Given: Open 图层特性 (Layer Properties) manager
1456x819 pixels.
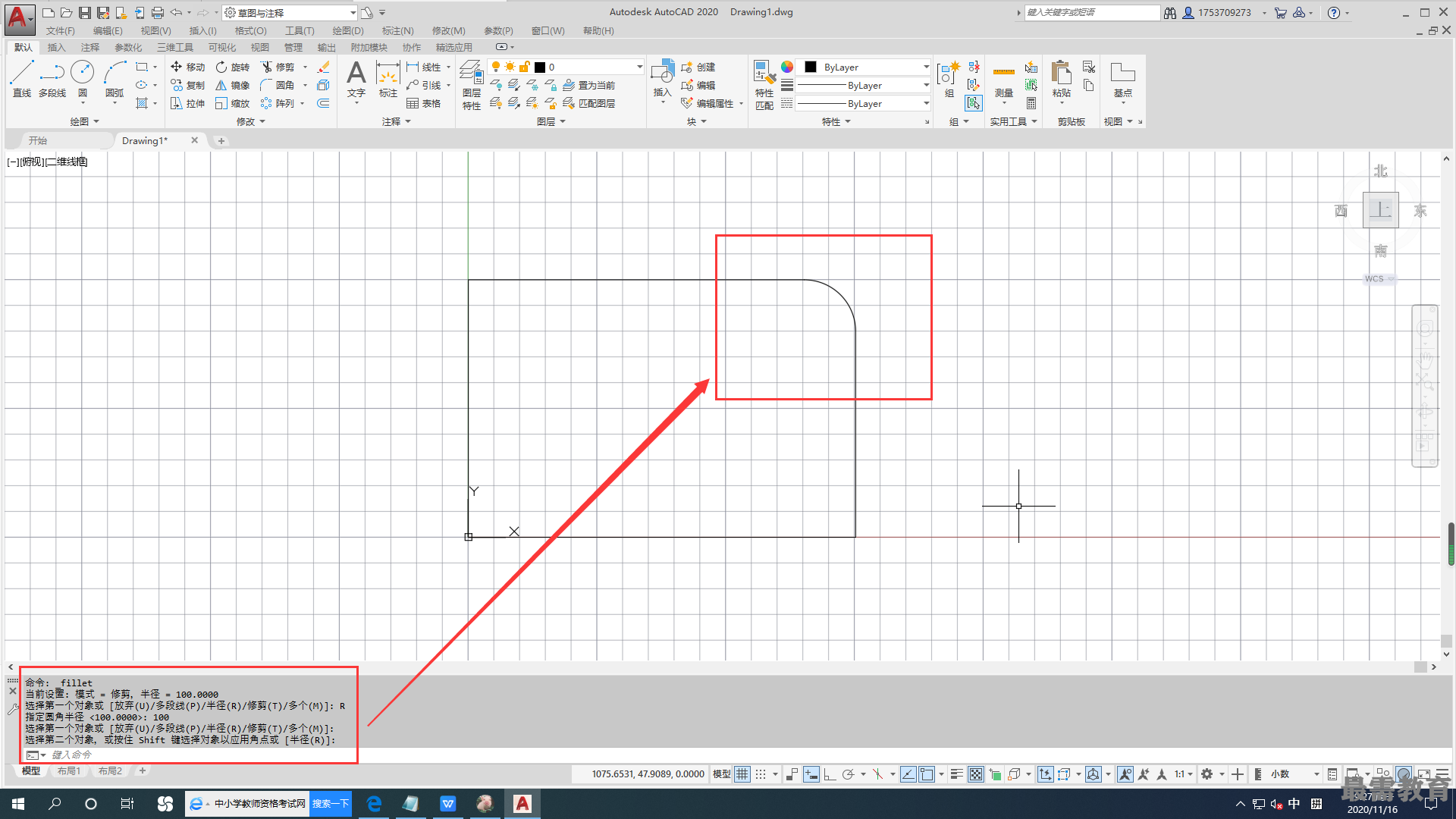Looking at the screenshot, I should click(471, 83).
